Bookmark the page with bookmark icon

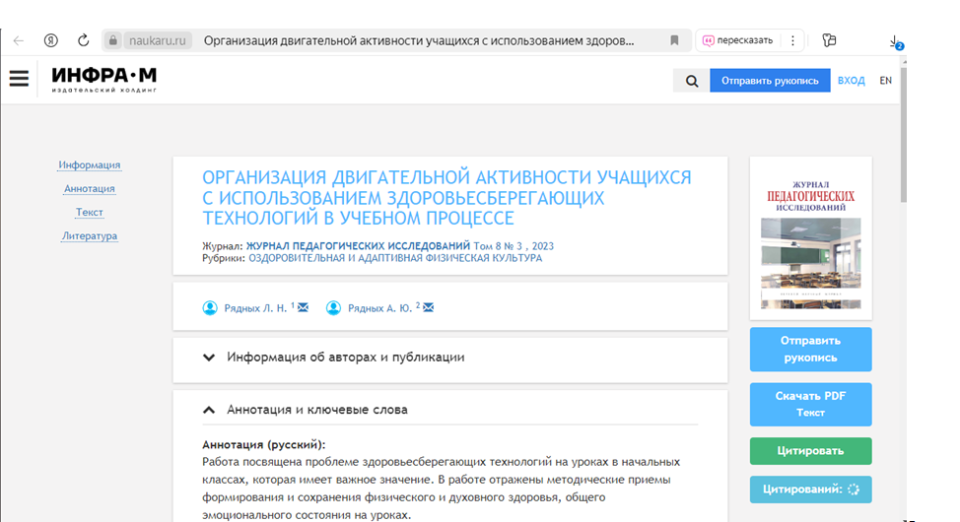(674, 41)
